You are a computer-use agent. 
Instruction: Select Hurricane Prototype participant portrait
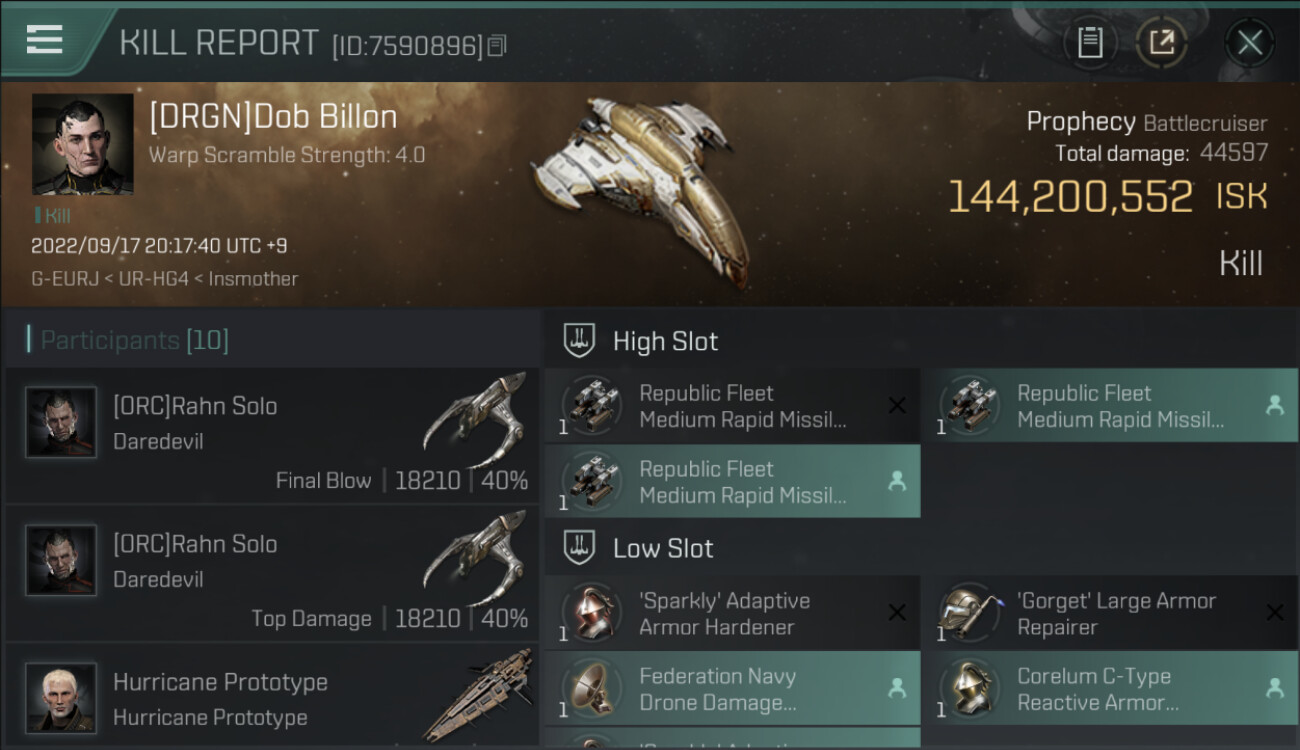click(x=61, y=697)
